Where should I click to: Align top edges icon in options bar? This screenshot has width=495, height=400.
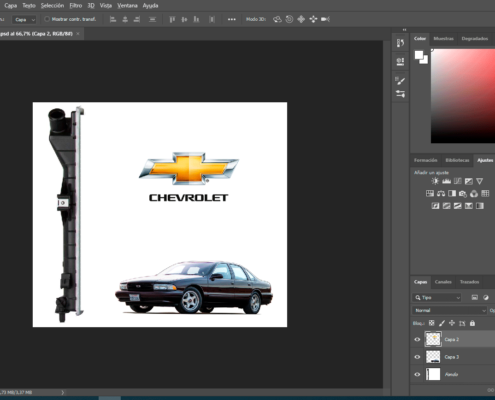172,19
